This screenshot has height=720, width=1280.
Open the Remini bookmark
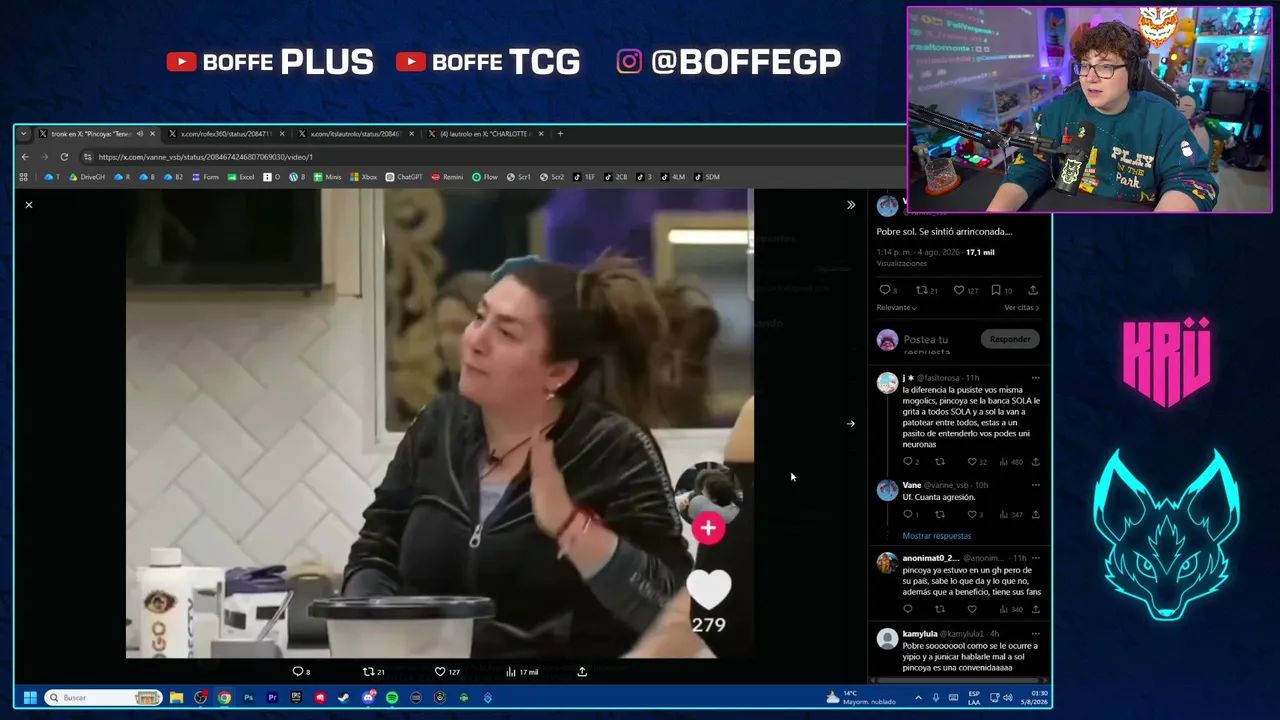[447, 177]
